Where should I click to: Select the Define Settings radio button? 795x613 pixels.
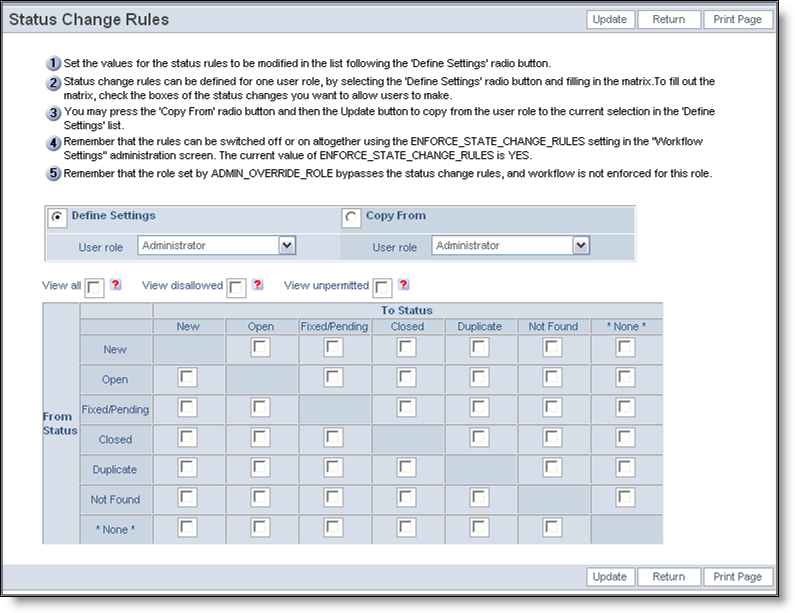point(59,216)
